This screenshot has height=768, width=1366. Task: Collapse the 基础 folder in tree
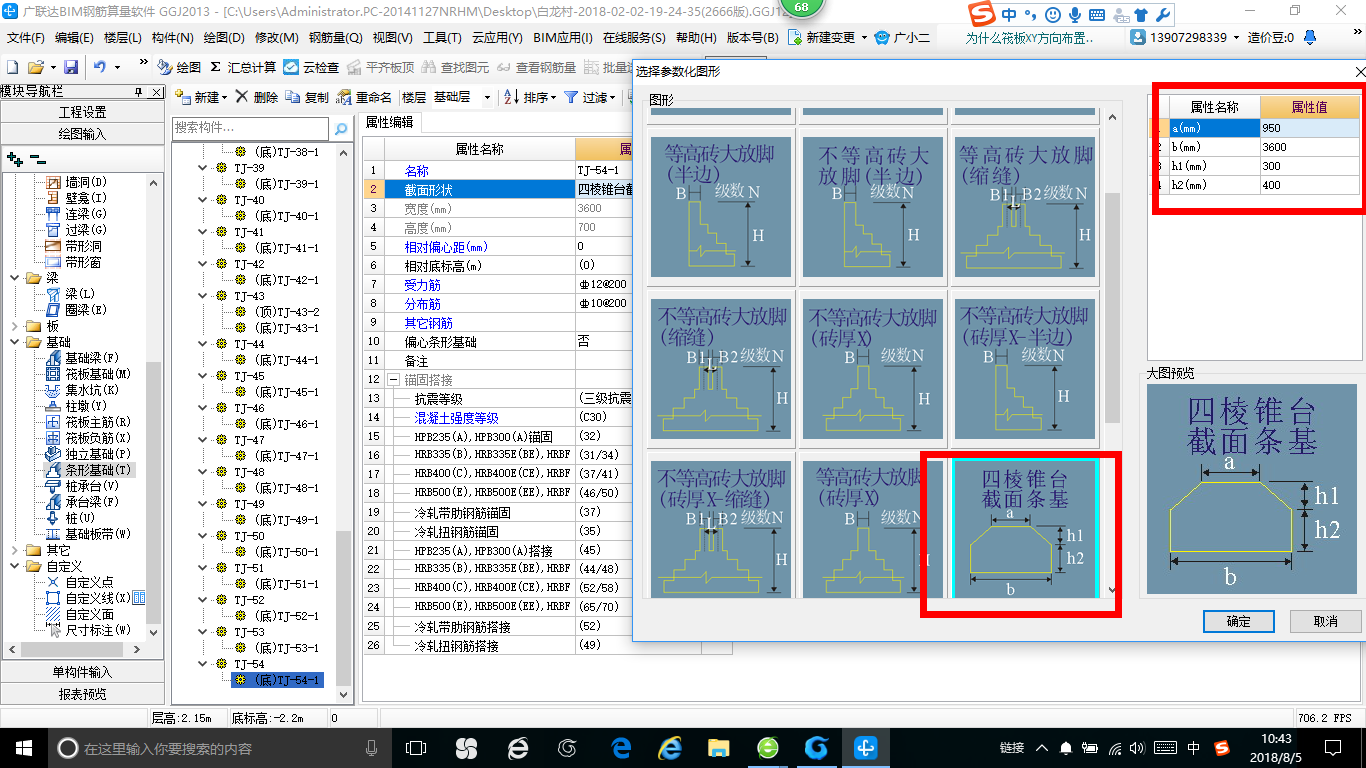coord(14,342)
